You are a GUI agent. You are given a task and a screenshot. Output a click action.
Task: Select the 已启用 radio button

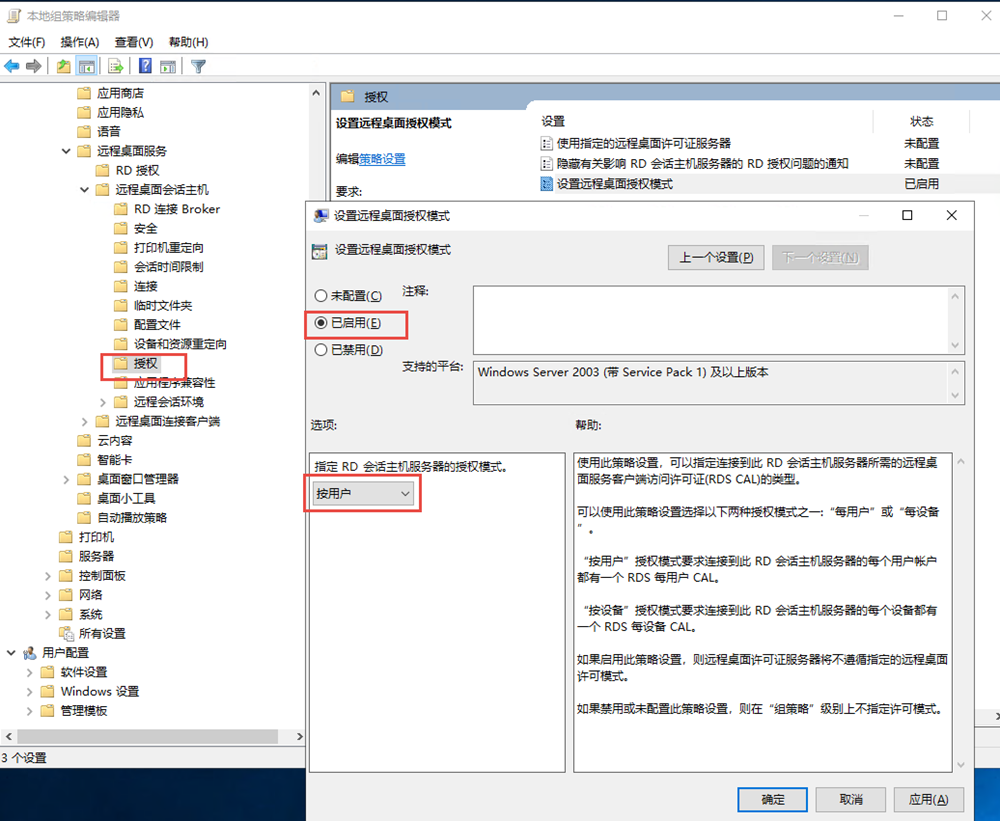[321, 323]
